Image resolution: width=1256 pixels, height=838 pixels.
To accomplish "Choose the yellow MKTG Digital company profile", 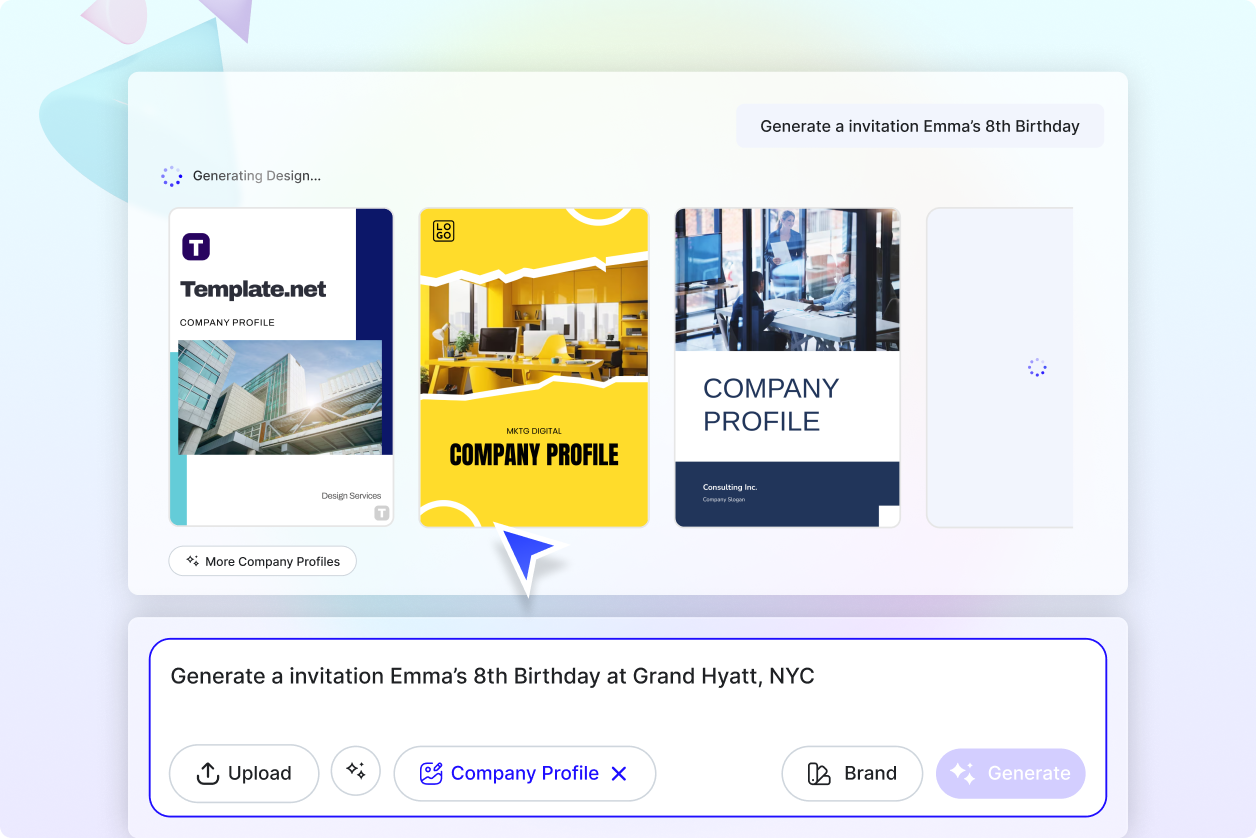I will click(533, 367).
